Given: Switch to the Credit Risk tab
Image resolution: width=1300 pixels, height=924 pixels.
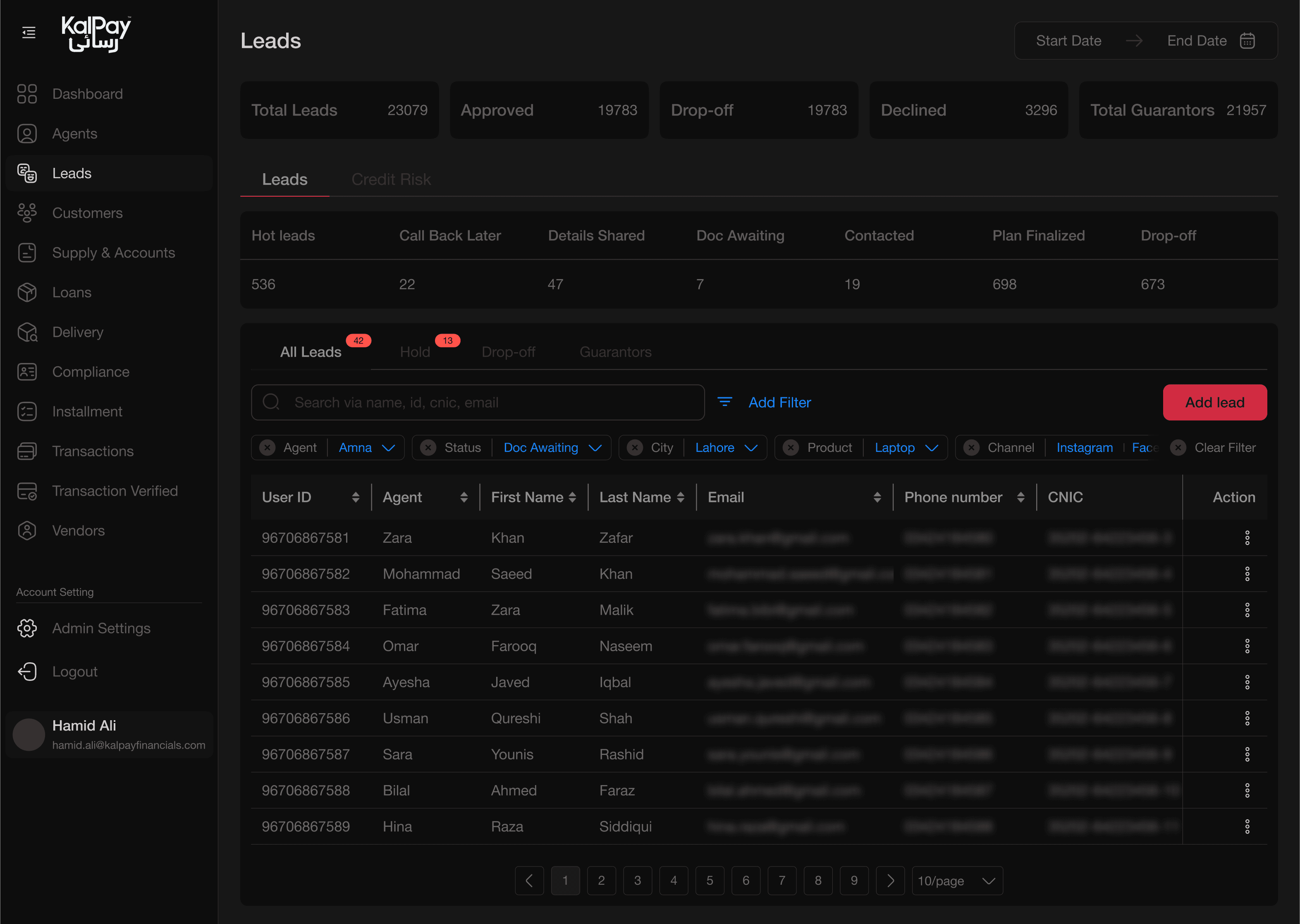Looking at the screenshot, I should 391,179.
